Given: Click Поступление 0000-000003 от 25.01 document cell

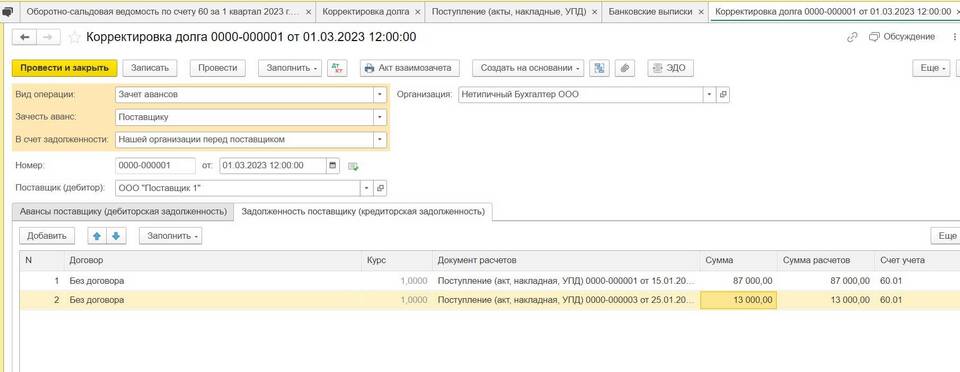Looking at the screenshot, I should coord(566,300).
